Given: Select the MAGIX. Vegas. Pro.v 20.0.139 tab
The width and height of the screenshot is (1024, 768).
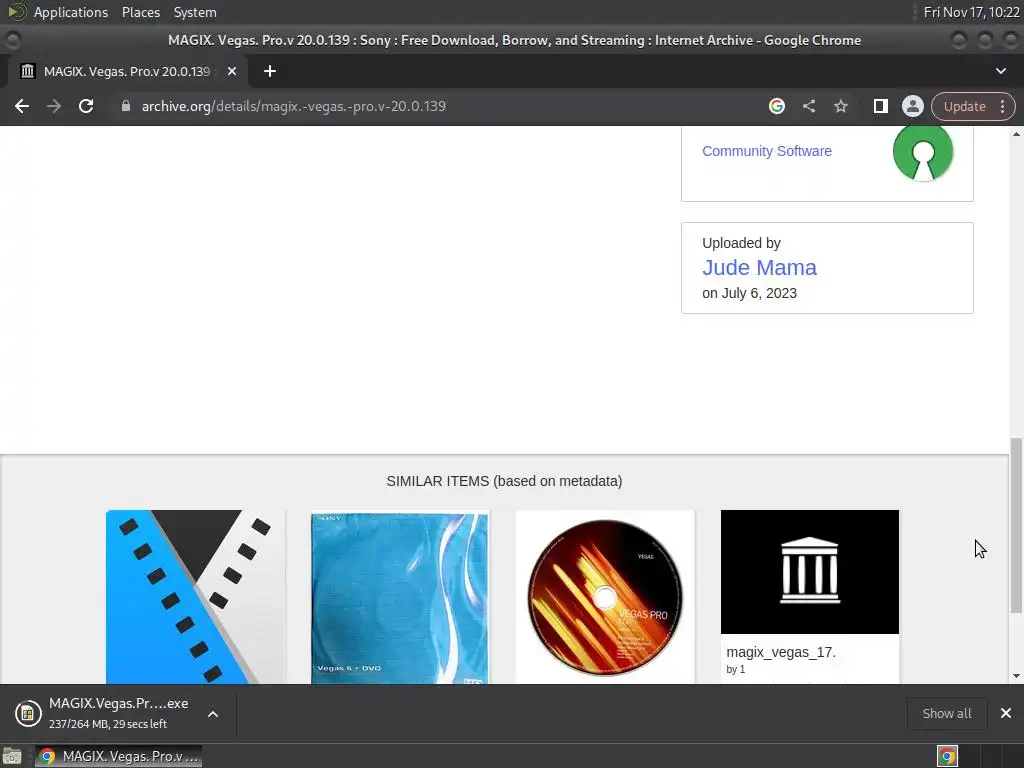Looking at the screenshot, I should (x=128, y=71).
